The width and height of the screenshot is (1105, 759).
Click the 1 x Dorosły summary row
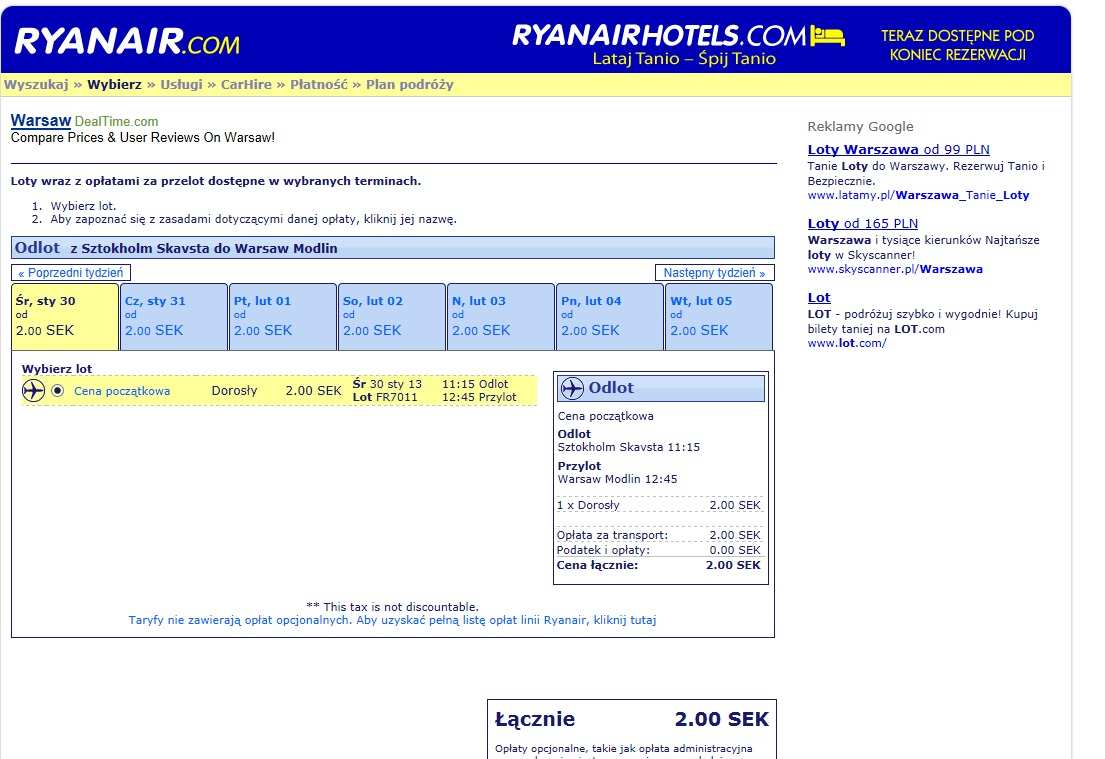659,505
